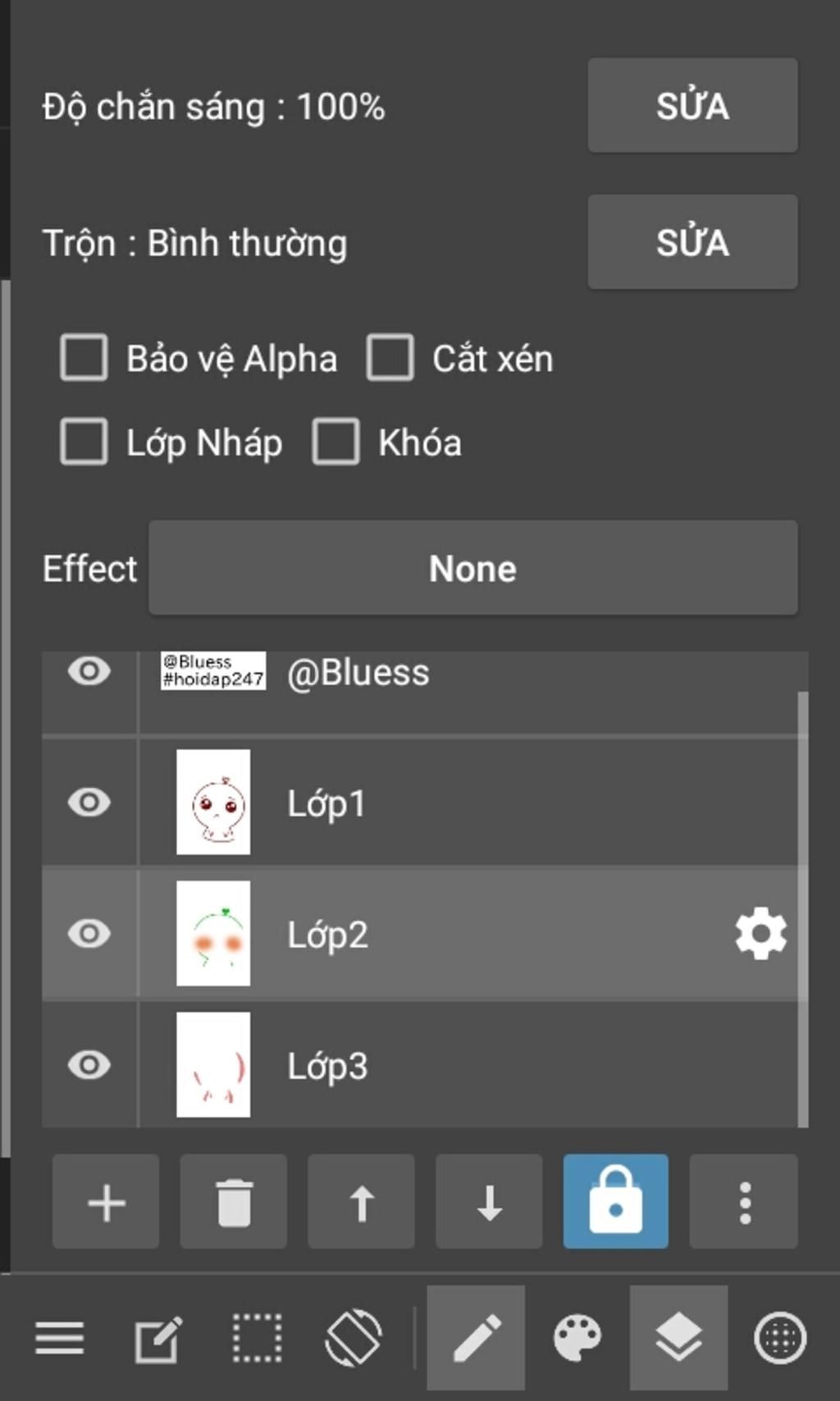Edit blend mode with SỬA button
Image resolution: width=840 pixels, height=1401 pixels.
(x=692, y=242)
